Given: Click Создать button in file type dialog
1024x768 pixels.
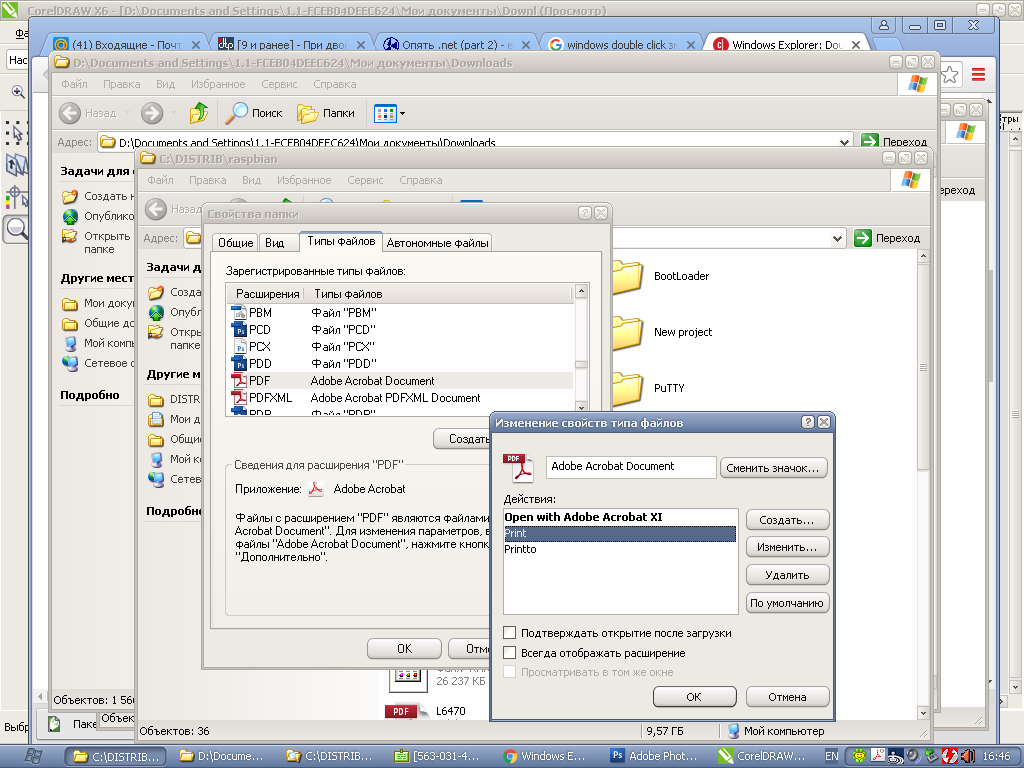Looking at the screenshot, I should [x=787, y=520].
